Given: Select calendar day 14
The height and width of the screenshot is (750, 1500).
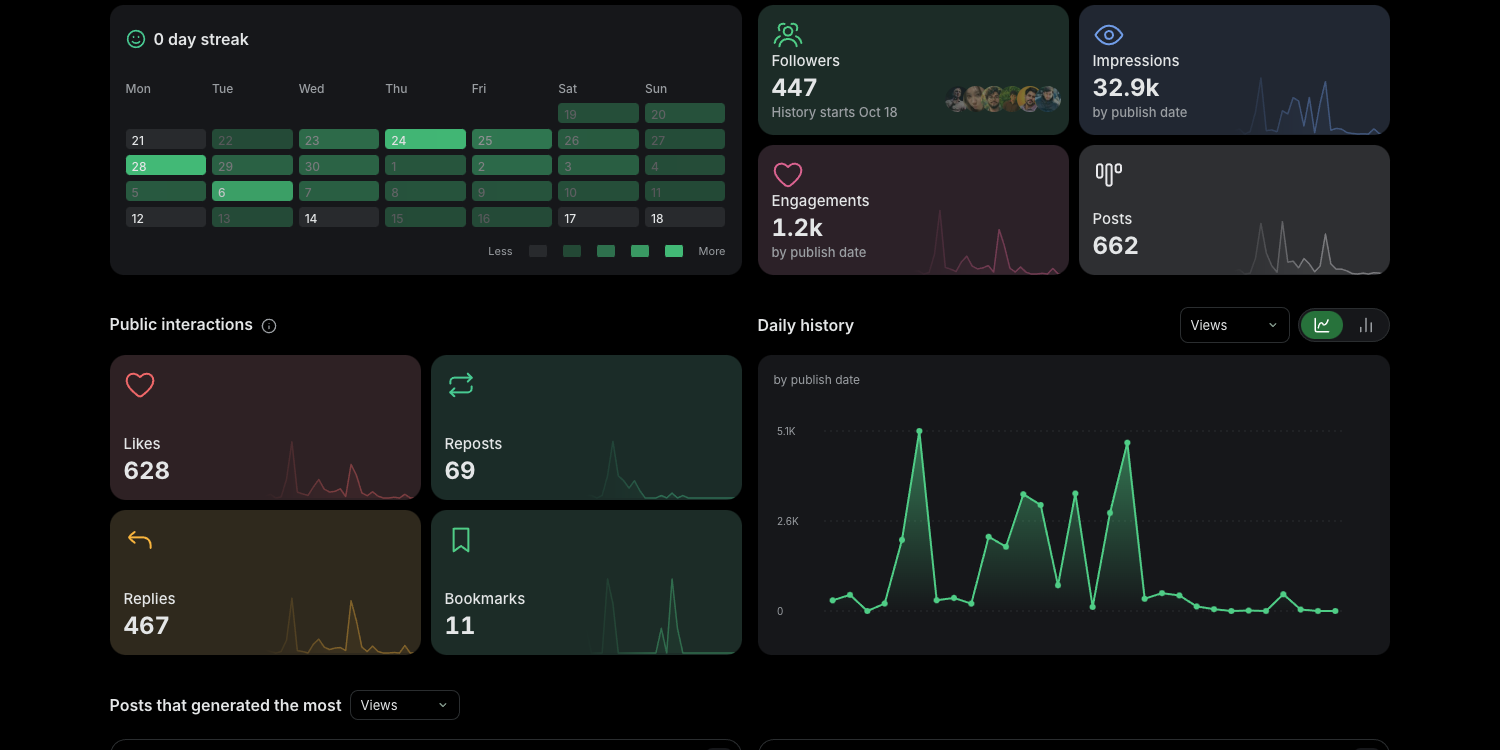Looking at the screenshot, I should pyautogui.click(x=339, y=217).
